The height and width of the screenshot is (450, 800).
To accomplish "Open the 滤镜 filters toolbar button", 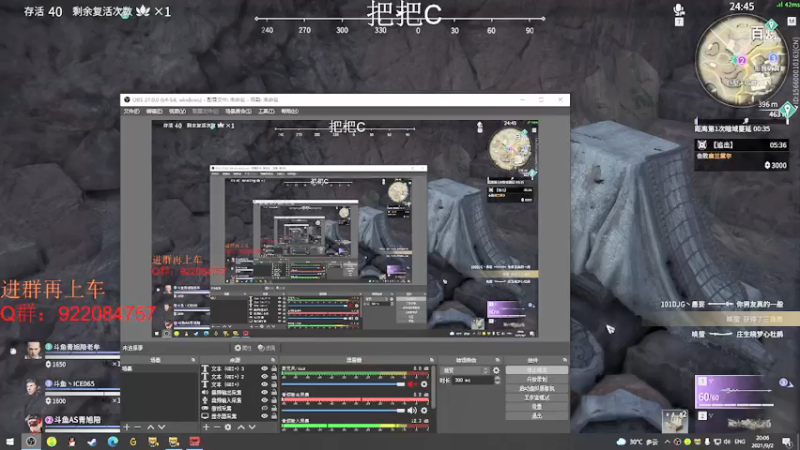I will pos(267,348).
